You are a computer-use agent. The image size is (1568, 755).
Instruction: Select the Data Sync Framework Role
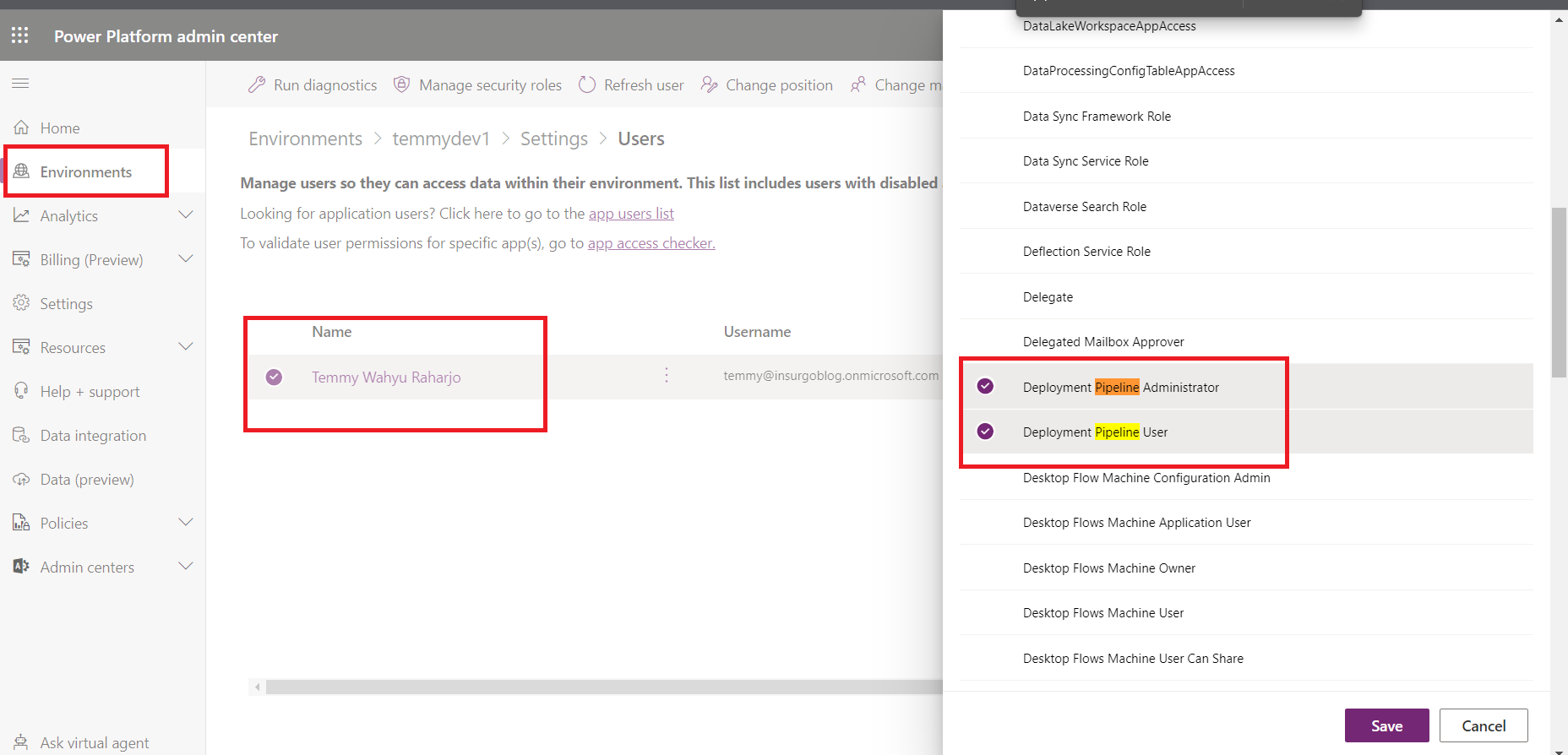(1246, 116)
